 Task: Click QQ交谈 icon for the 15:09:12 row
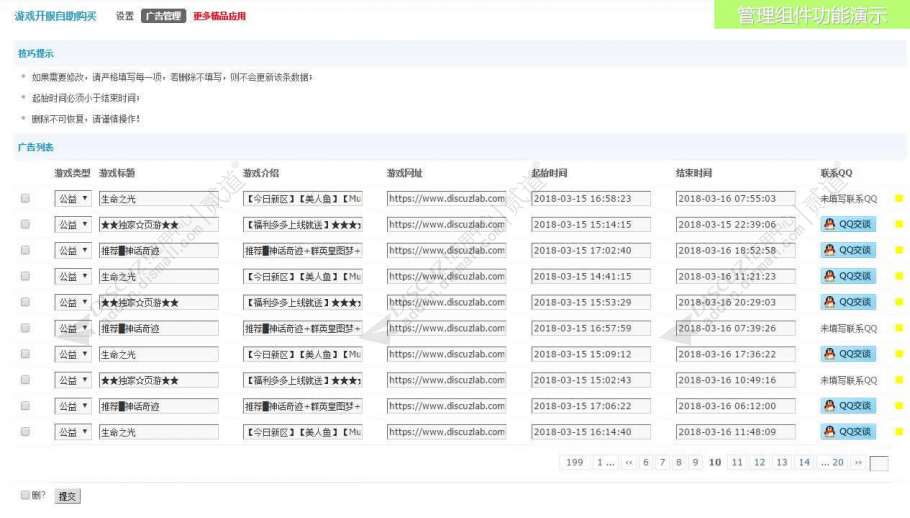848,354
